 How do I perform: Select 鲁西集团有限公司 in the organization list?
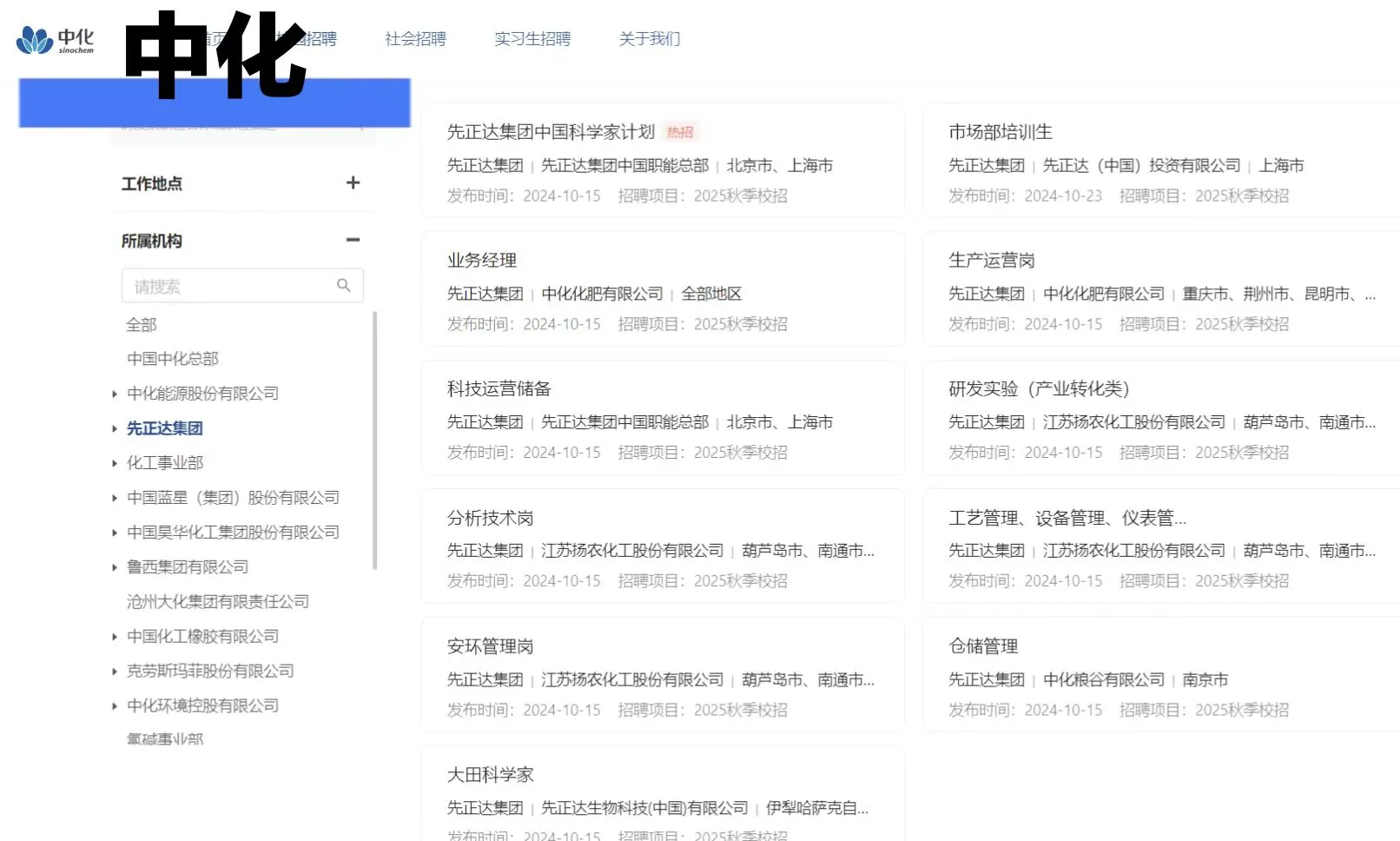pos(187,566)
